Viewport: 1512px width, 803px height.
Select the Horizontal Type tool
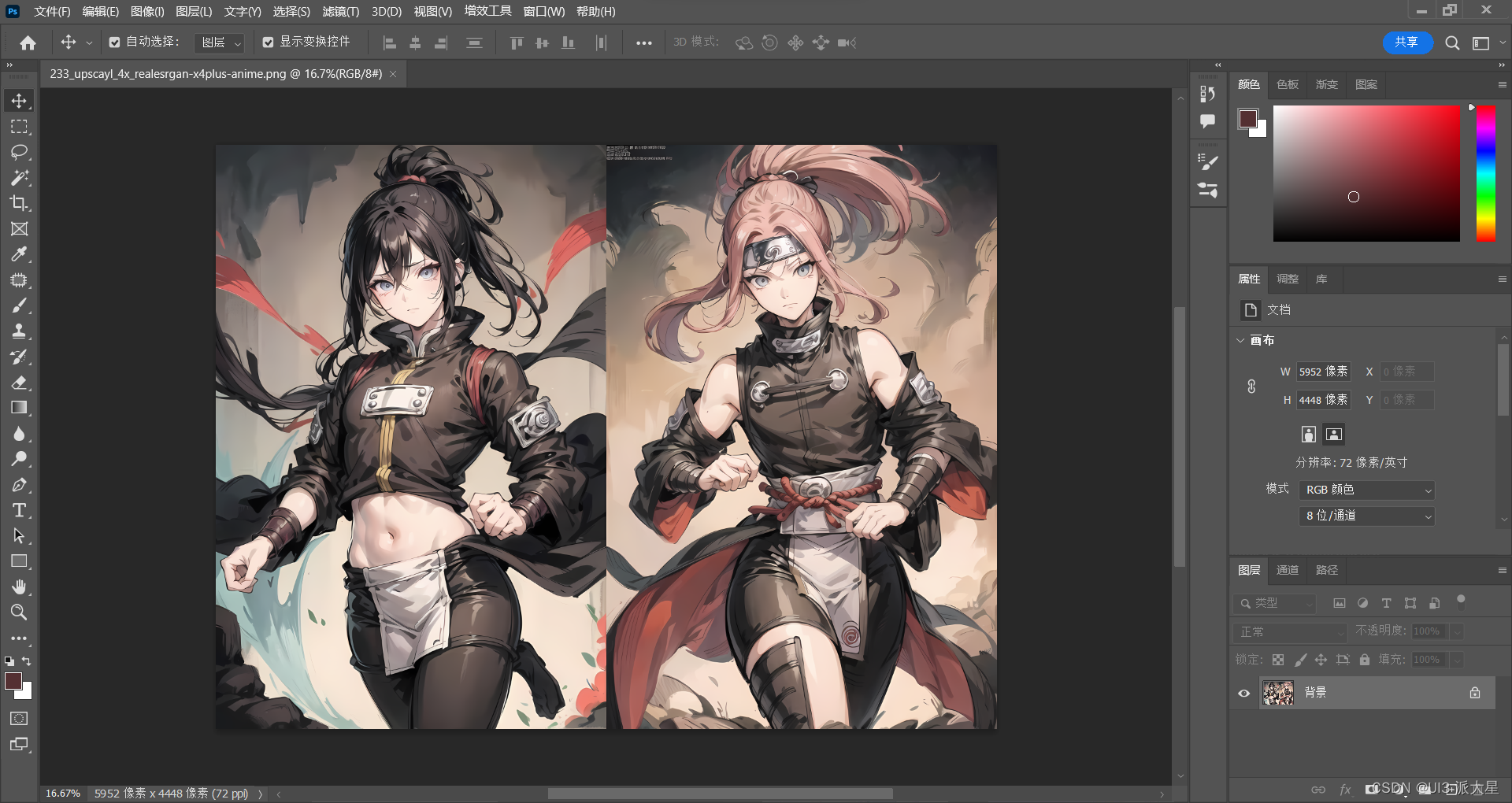pyautogui.click(x=19, y=510)
